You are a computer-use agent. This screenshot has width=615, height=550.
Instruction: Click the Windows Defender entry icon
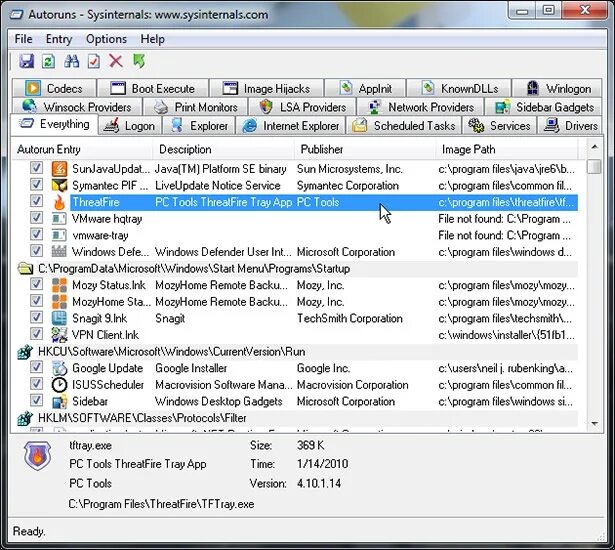tap(59, 251)
